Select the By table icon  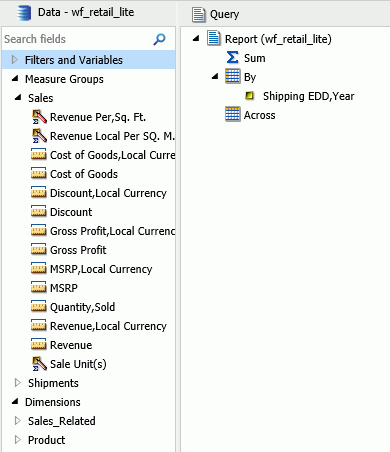tap(232, 76)
